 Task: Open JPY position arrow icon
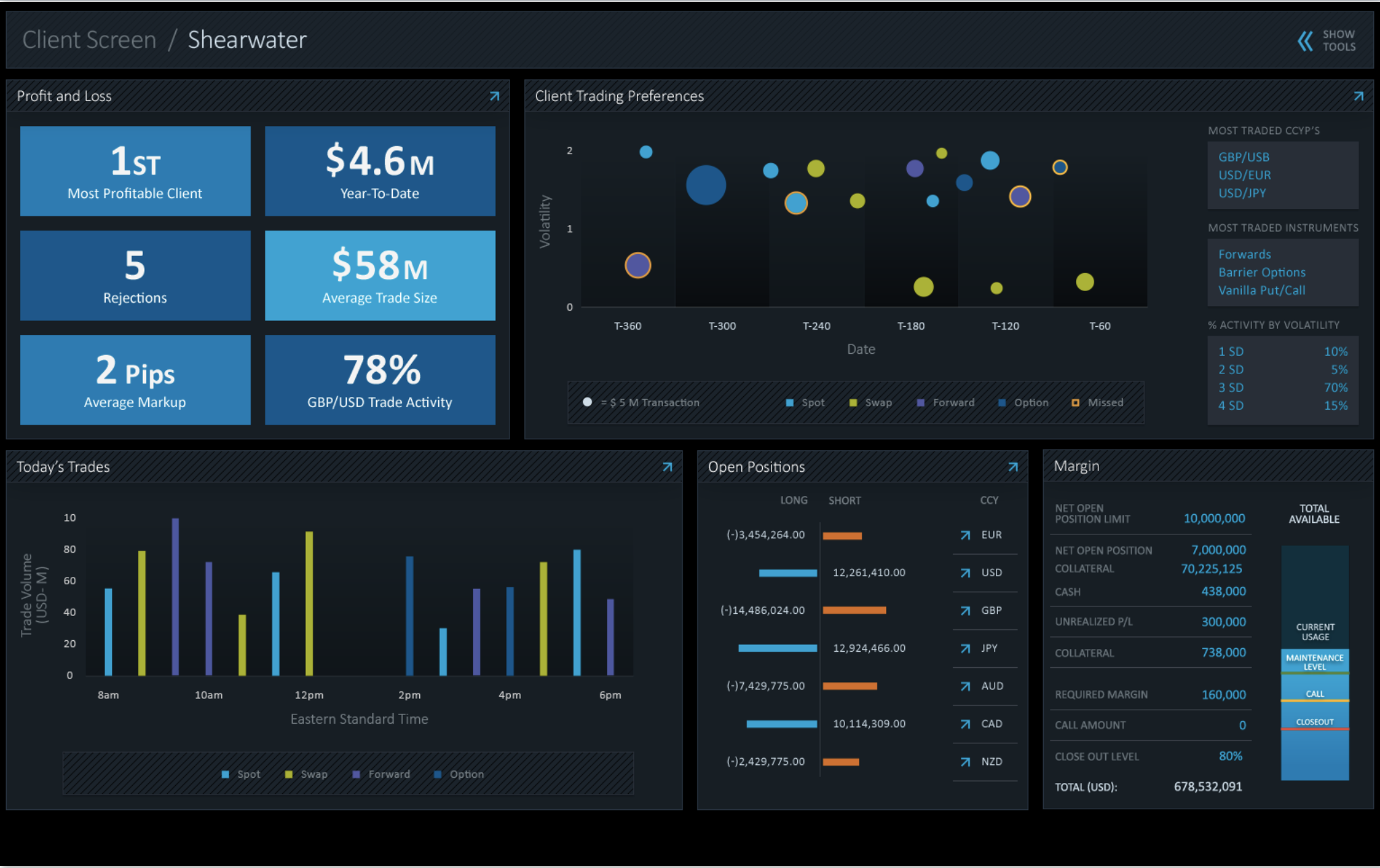[966, 648]
